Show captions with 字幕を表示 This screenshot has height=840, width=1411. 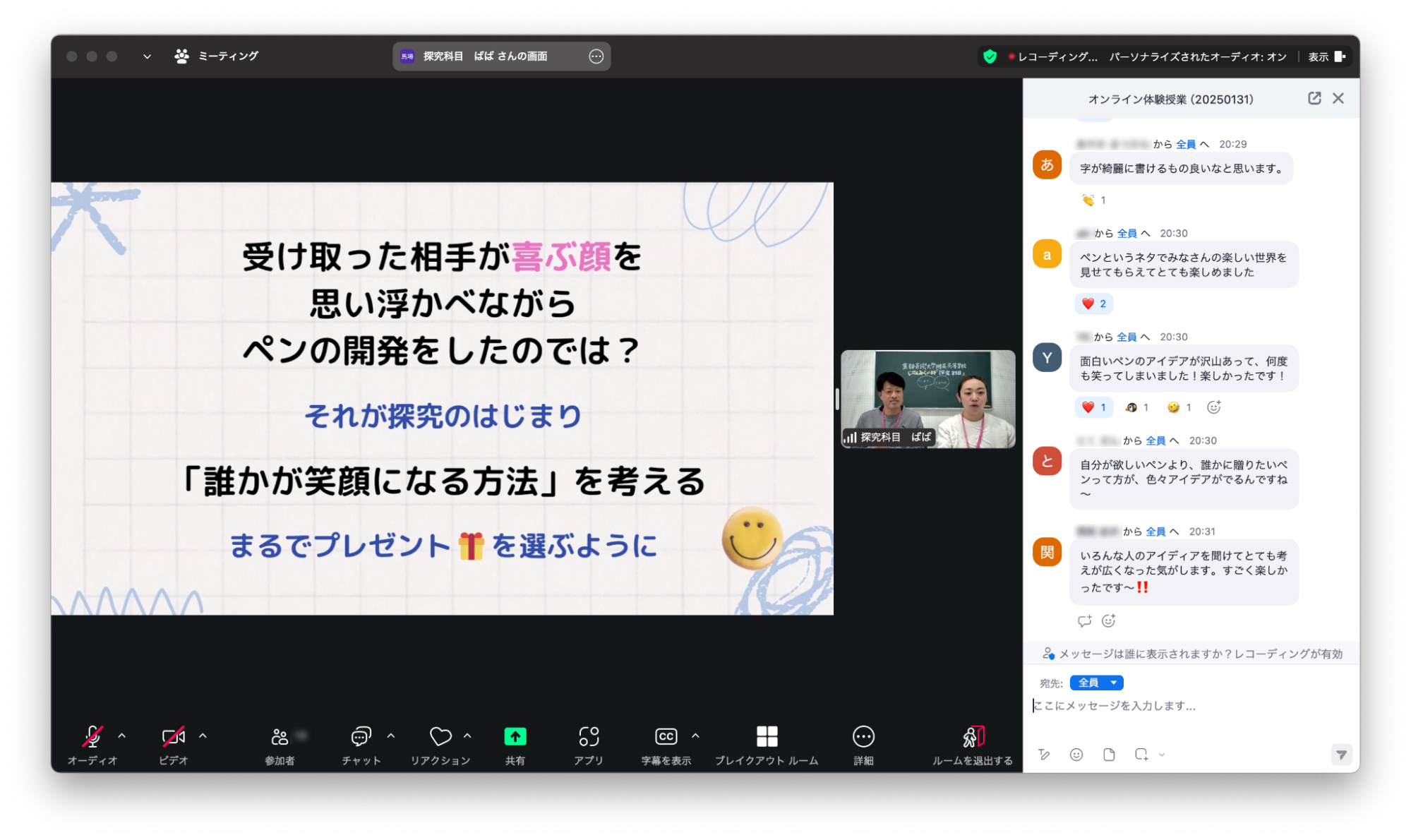point(666,744)
